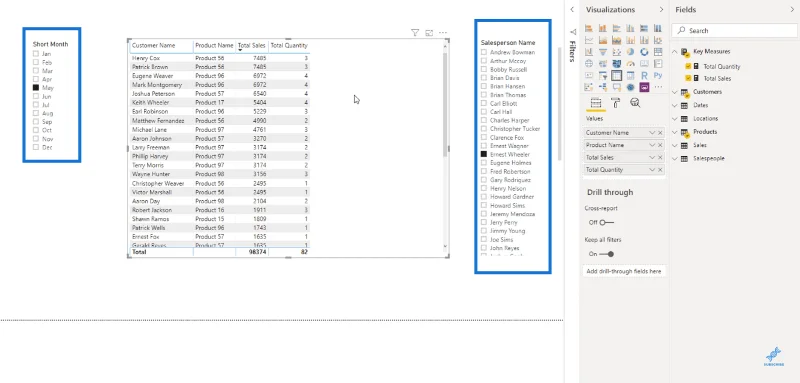Image resolution: width=800 pixels, height=383 pixels.
Task: Switch to the Analytics magnifier tab
Action: 635,103
